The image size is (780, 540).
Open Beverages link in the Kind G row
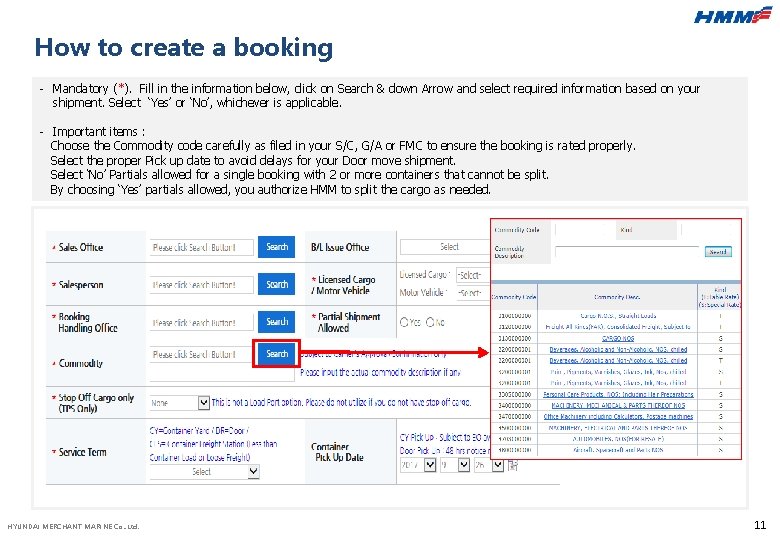[x=618, y=350]
